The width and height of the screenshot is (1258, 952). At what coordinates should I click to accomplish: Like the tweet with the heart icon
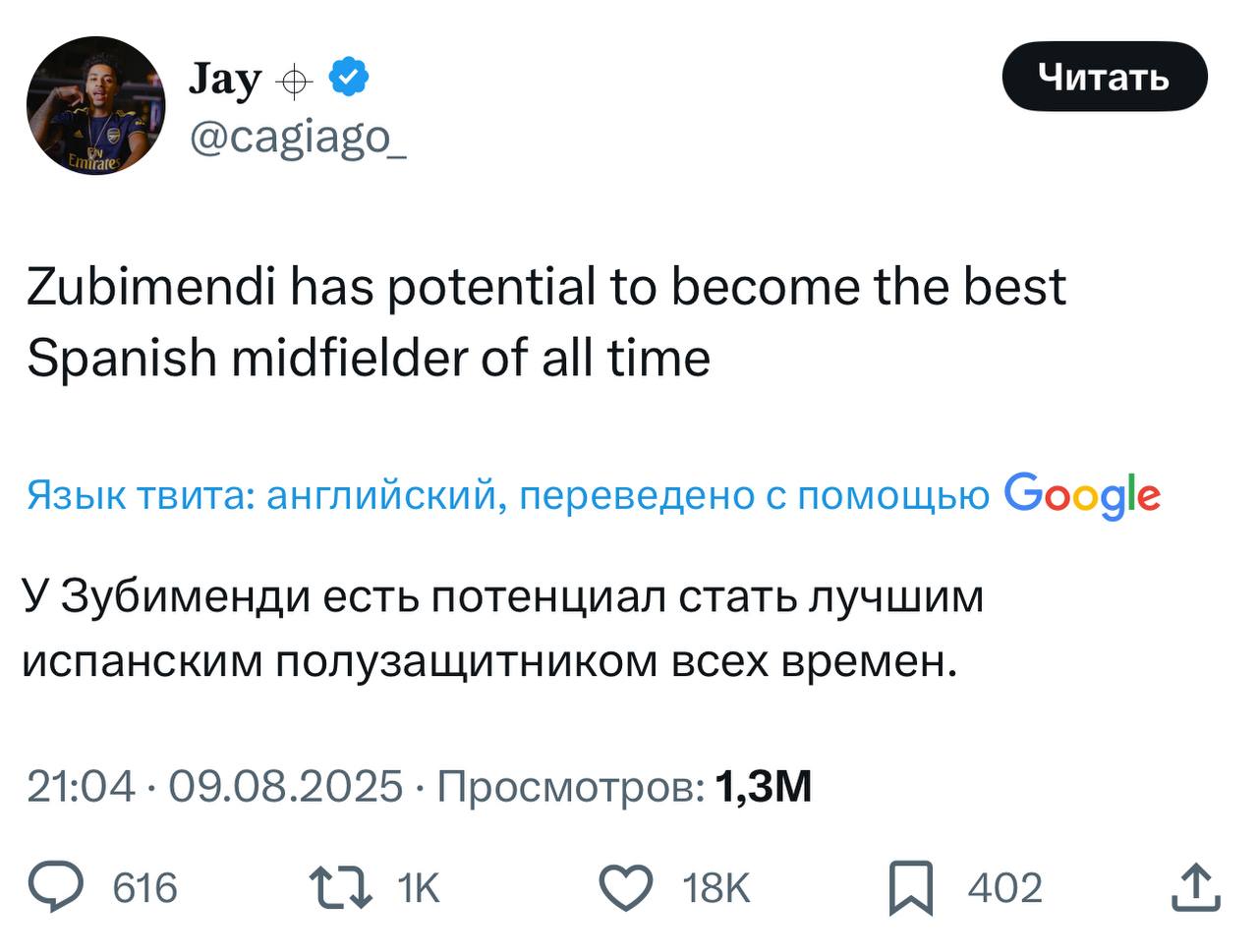click(x=627, y=887)
